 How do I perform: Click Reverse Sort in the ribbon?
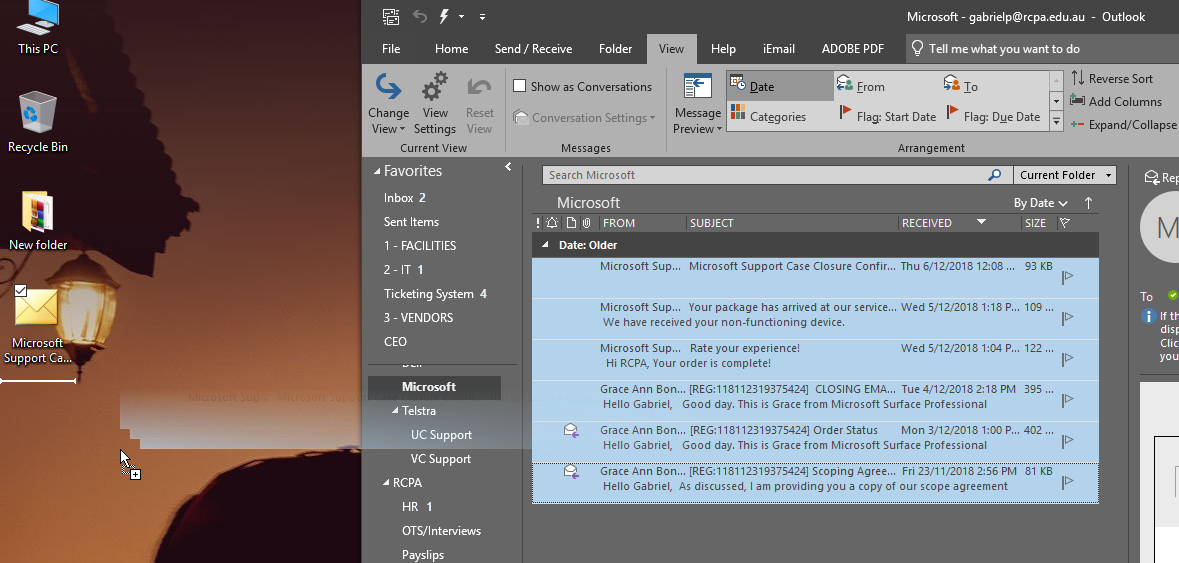click(1112, 78)
